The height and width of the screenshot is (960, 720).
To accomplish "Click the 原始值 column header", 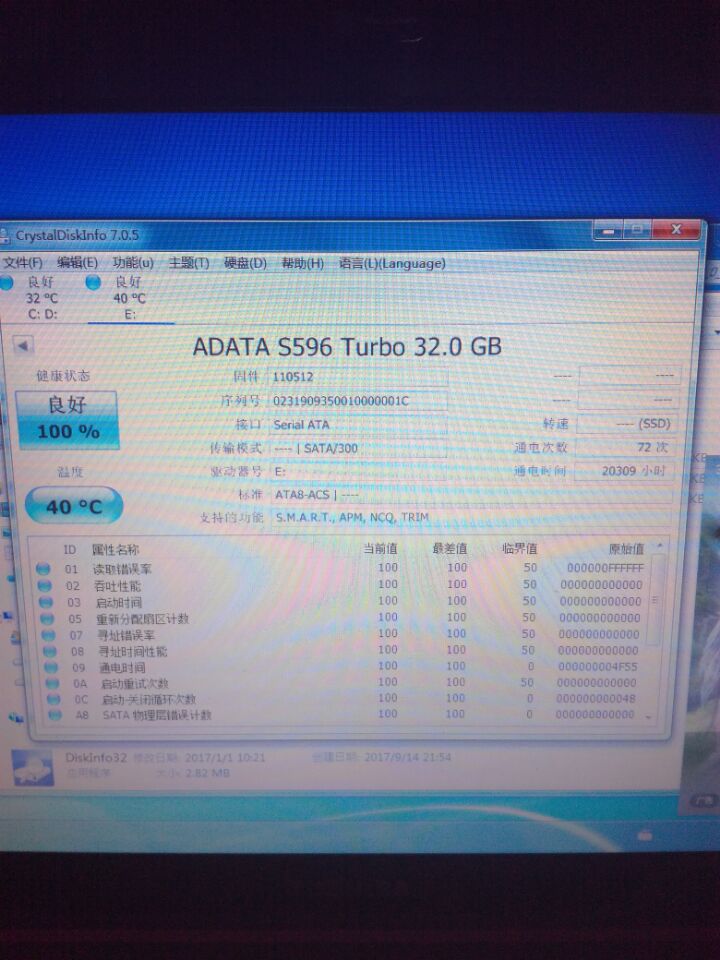I will pos(626,549).
